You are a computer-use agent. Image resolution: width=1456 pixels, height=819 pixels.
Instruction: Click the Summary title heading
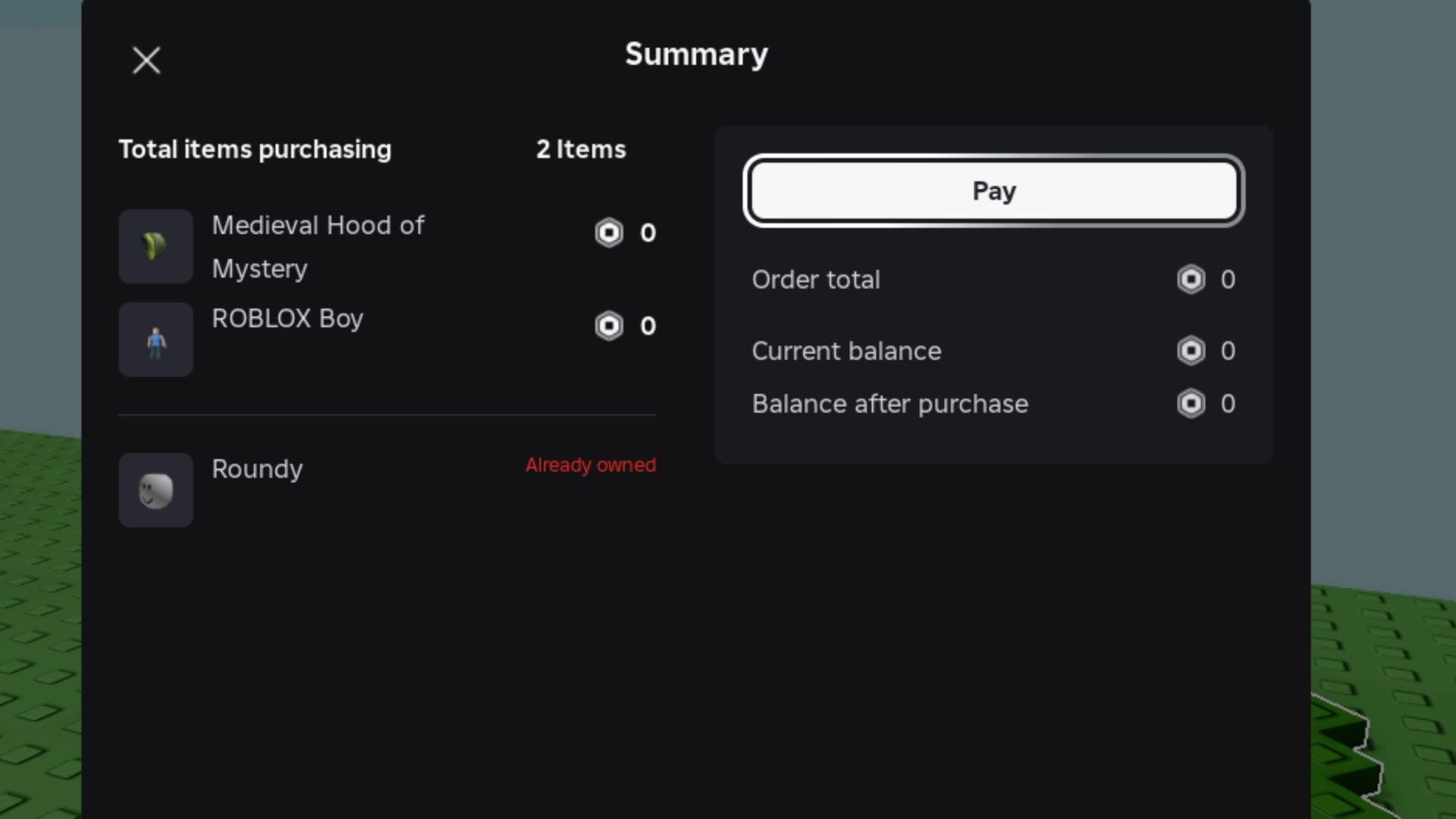[696, 55]
